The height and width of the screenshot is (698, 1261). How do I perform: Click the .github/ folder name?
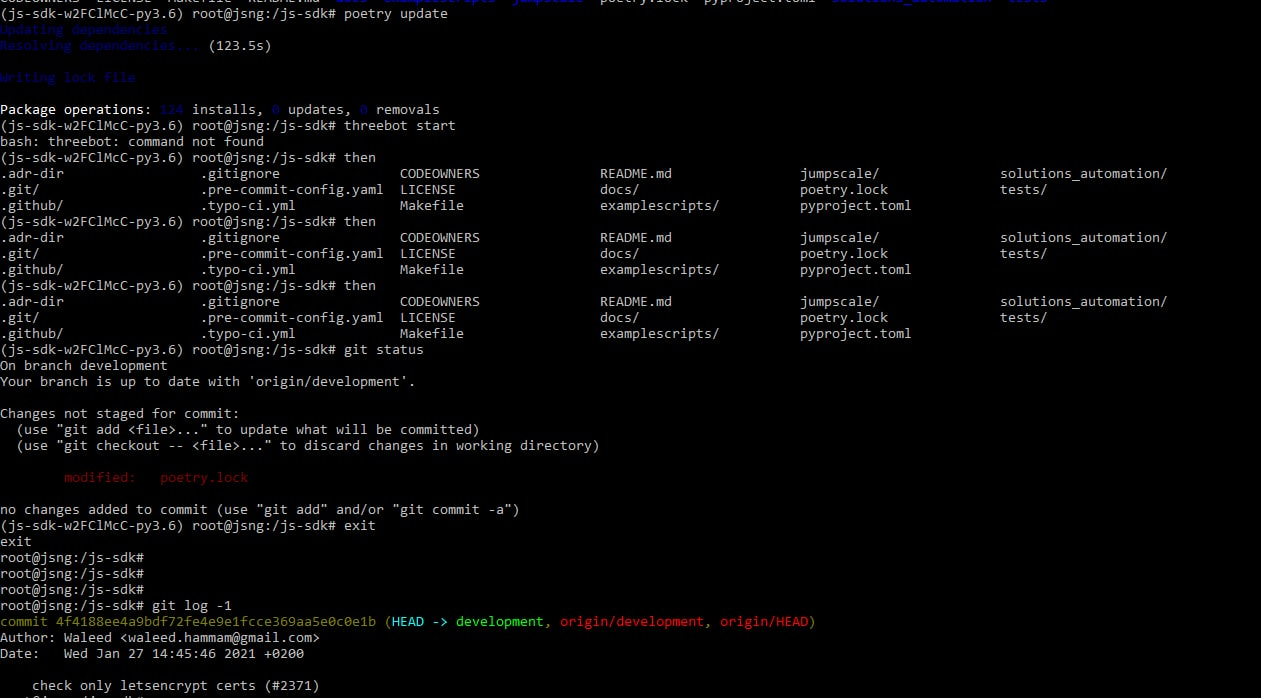pos(31,205)
